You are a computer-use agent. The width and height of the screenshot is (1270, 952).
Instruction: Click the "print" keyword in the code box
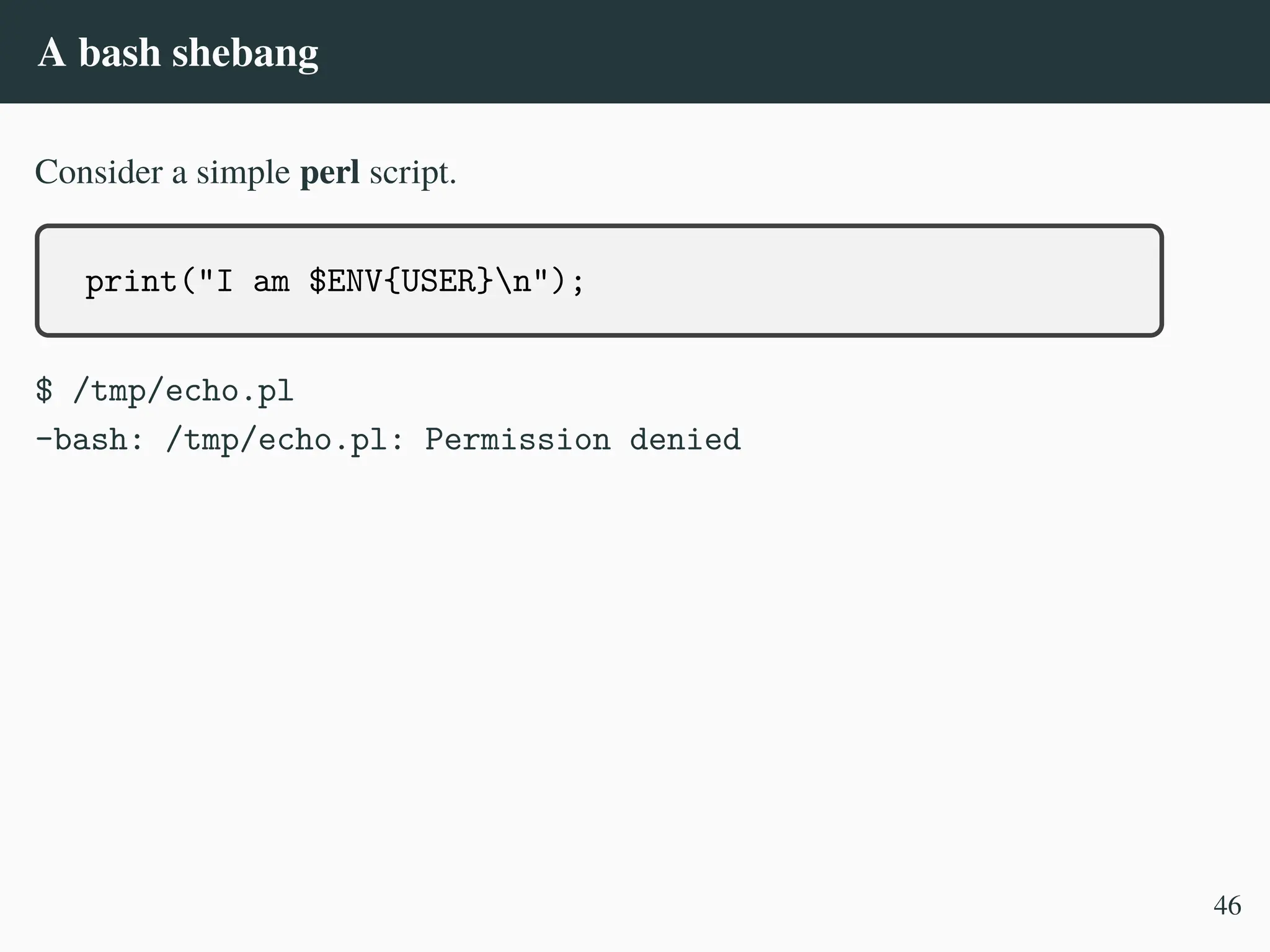(x=131, y=282)
